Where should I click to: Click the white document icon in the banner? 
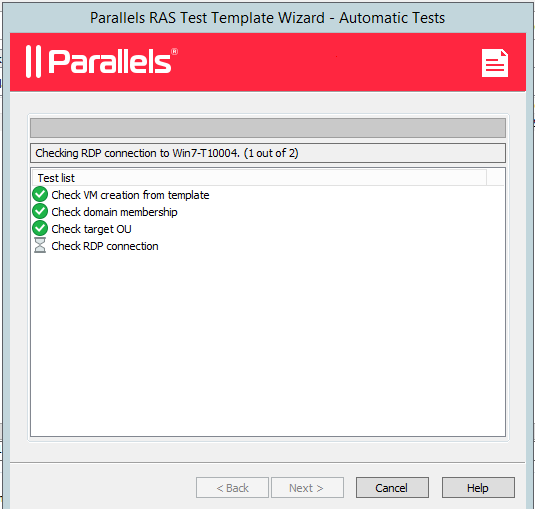tap(495, 63)
